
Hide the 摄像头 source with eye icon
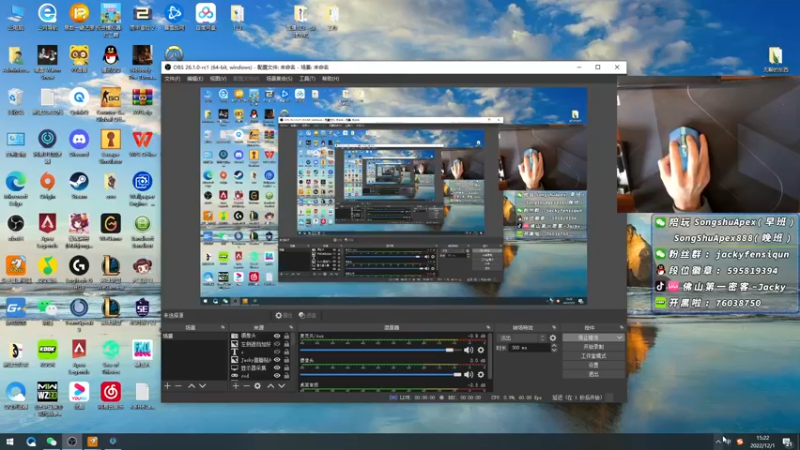click(277, 337)
